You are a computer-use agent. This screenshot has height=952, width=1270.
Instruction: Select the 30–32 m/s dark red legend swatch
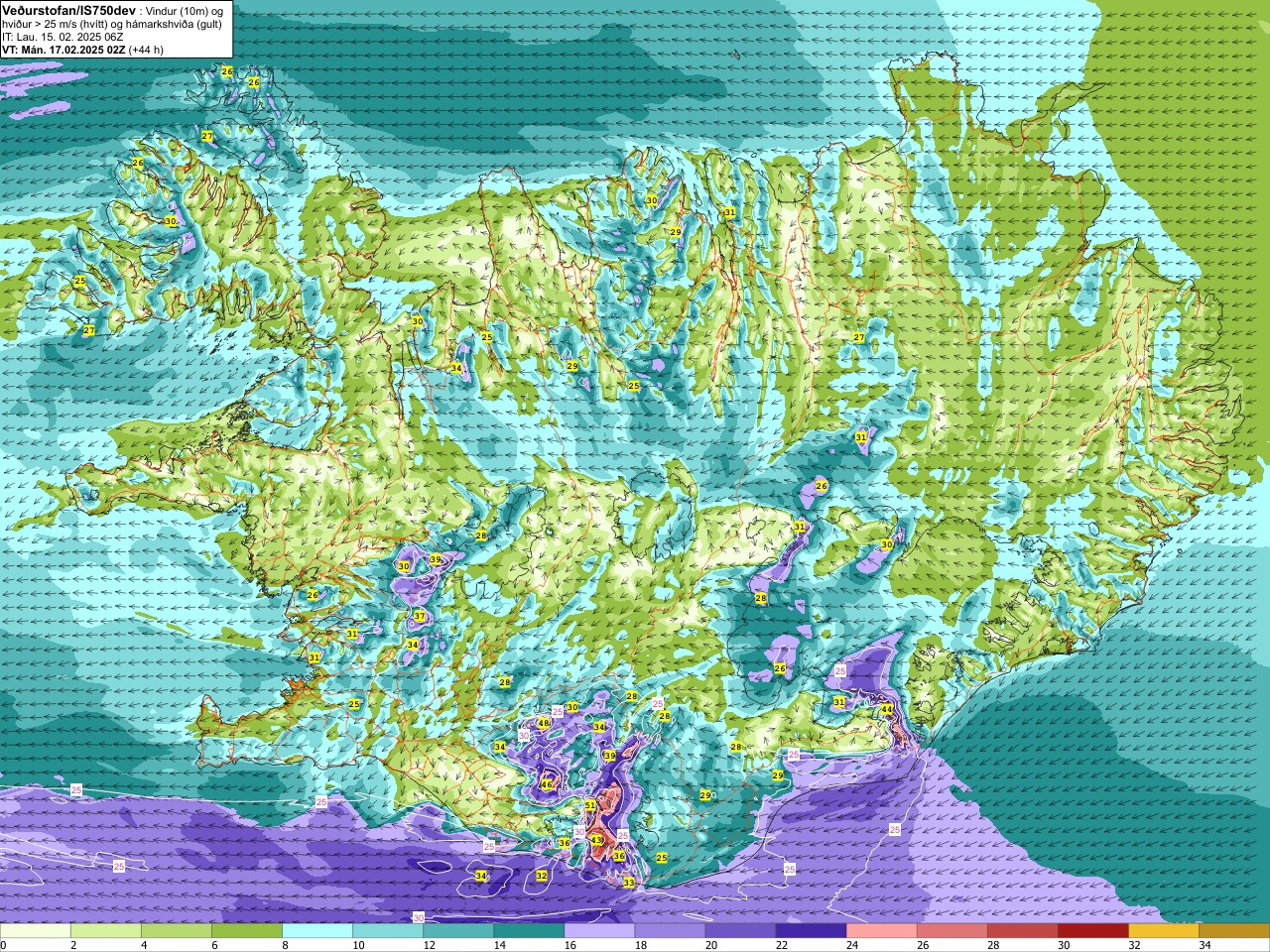pyautogui.click(x=1093, y=931)
